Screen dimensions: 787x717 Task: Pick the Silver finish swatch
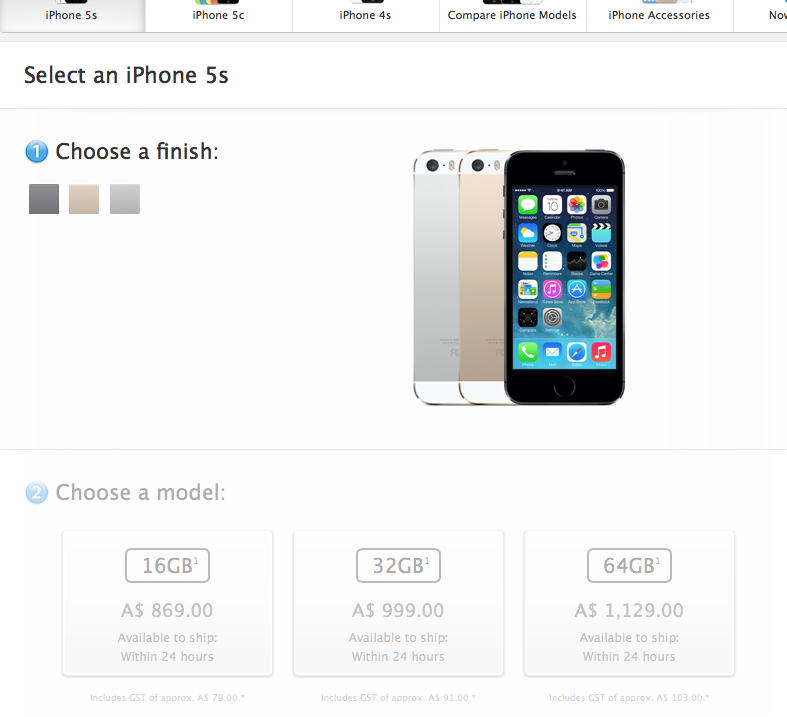[125, 199]
